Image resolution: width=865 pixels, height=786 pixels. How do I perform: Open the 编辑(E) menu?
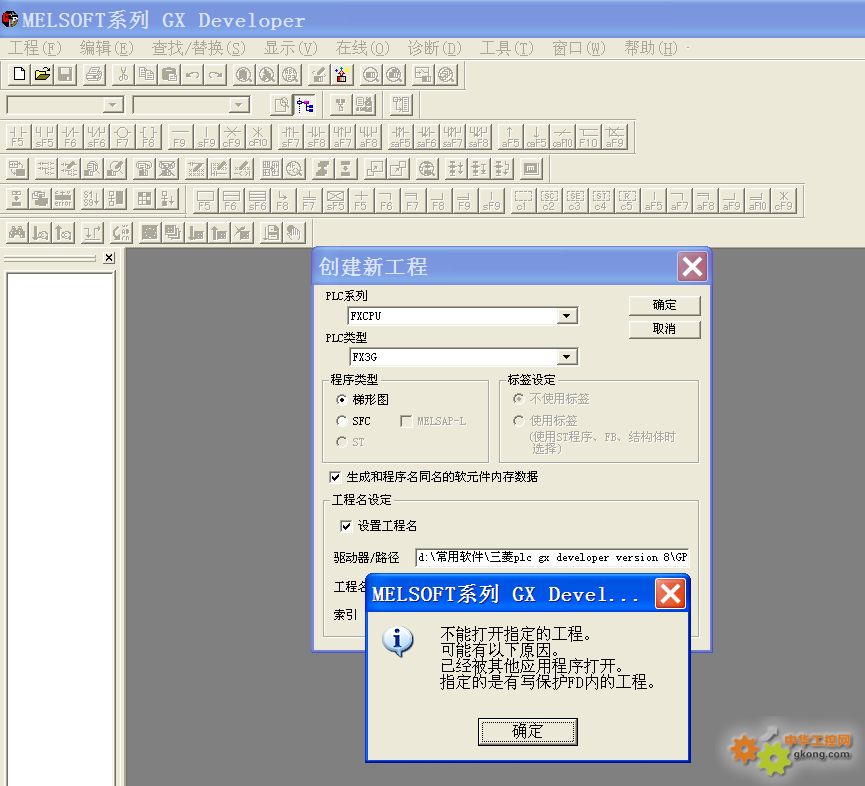106,49
